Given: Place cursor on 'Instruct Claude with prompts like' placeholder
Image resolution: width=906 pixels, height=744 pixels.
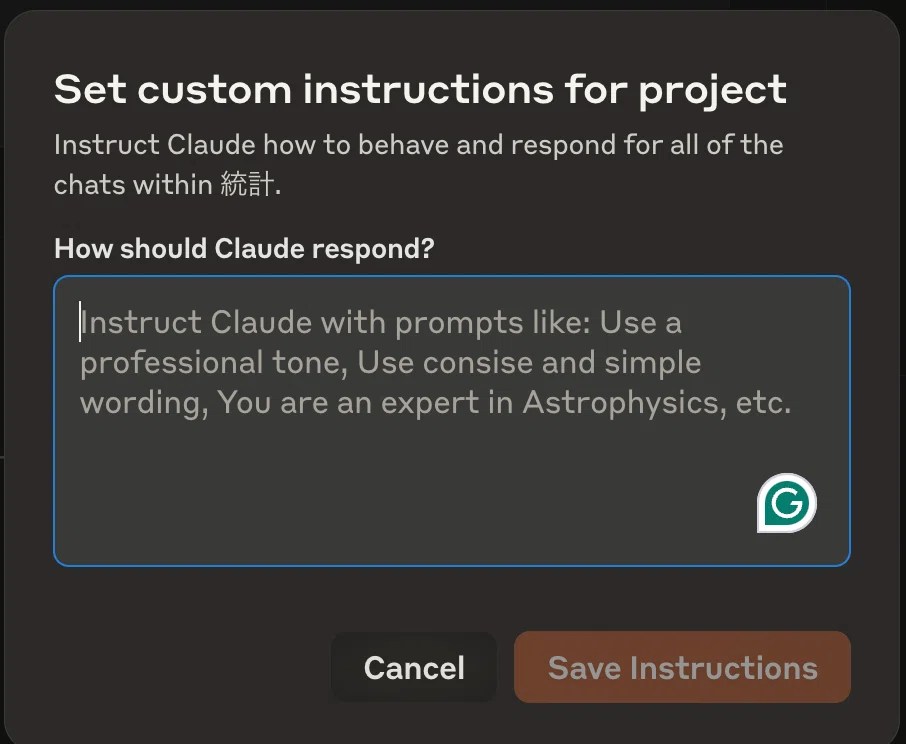Looking at the screenshot, I should pos(335,322).
